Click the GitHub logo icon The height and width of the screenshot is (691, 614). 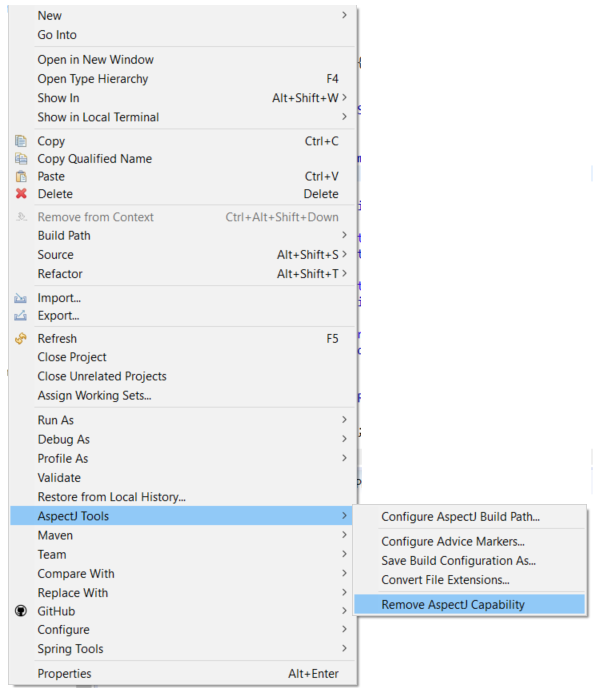point(21,611)
